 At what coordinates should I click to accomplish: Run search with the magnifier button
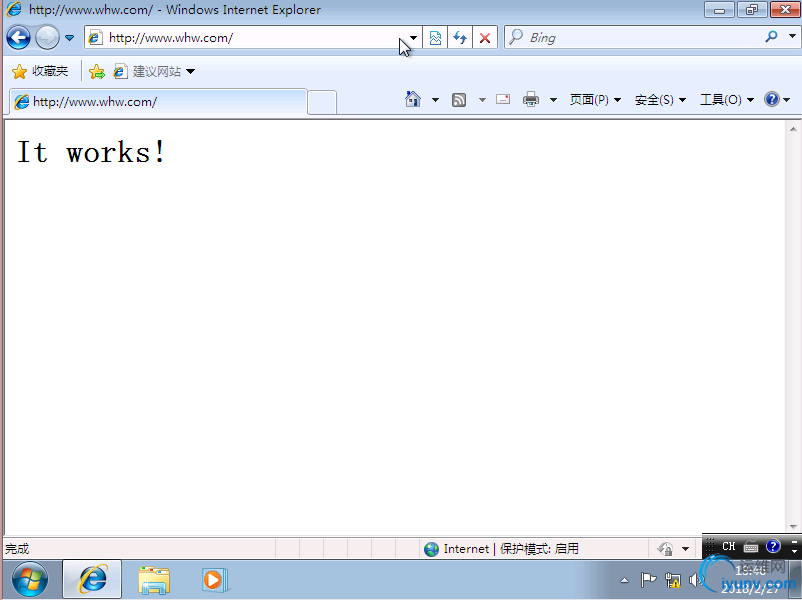[771, 37]
